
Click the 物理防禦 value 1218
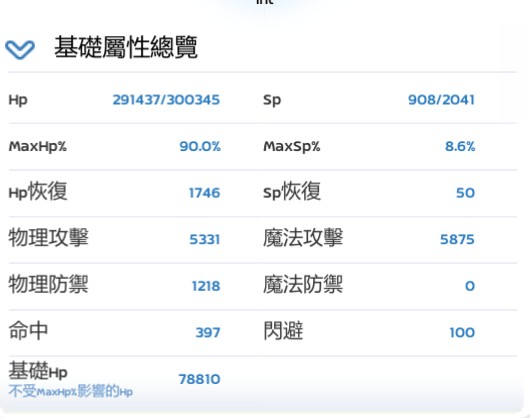(x=206, y=286)
